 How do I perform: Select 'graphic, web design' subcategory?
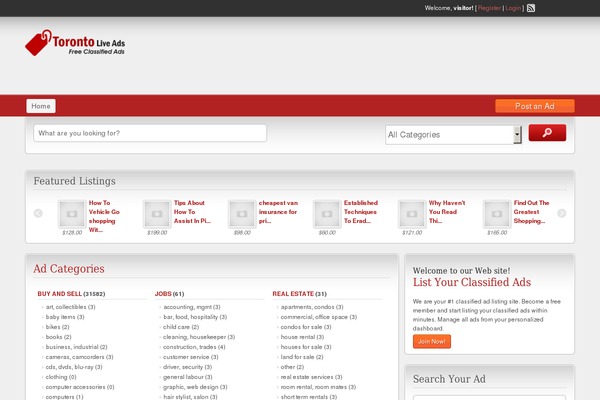[191, 387]
